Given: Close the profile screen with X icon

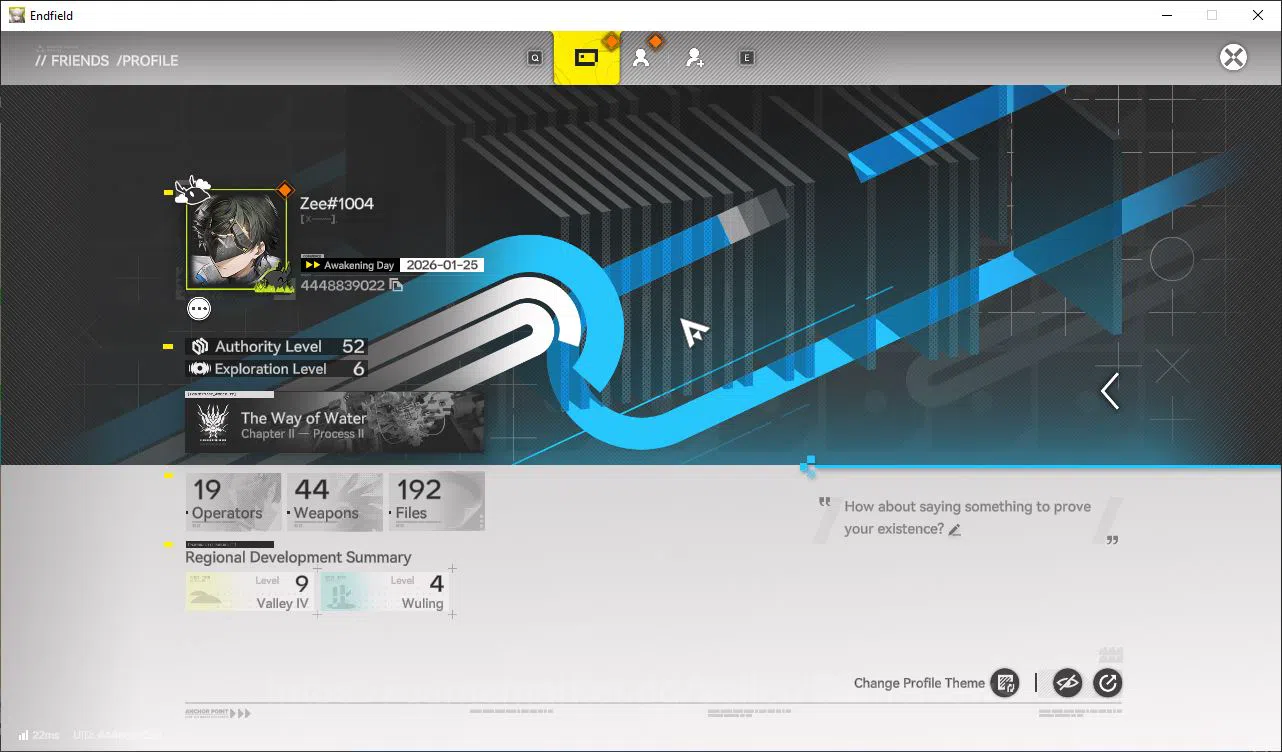Looking at the screenshot, I should 1233,57.
